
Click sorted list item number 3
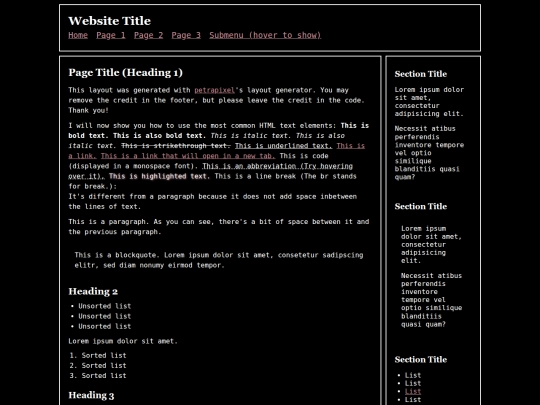point(104,376)
